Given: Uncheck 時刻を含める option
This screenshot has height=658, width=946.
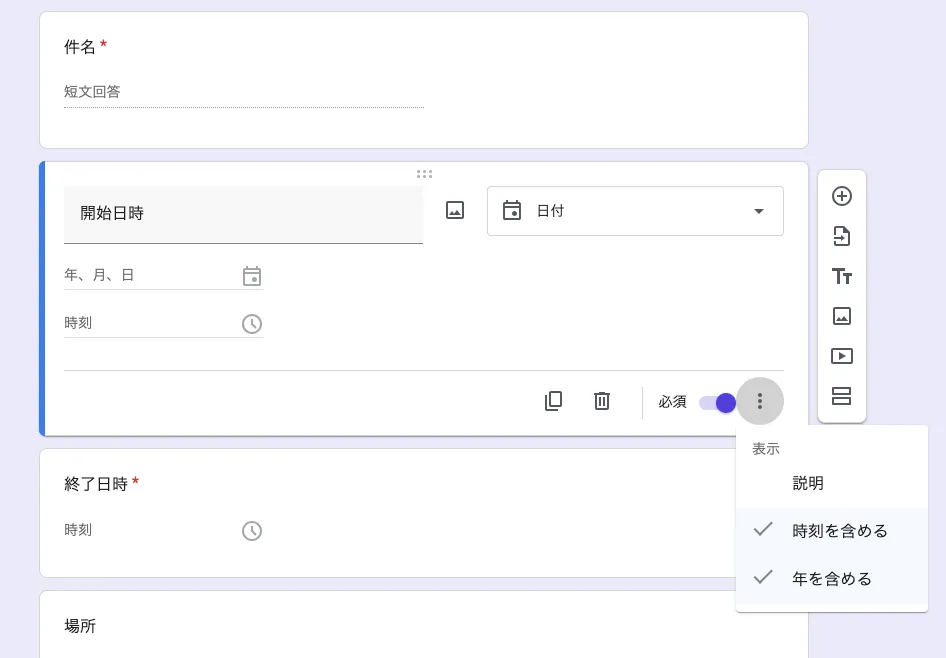Looking at the screenshot, I should click(x=832, y=531).
